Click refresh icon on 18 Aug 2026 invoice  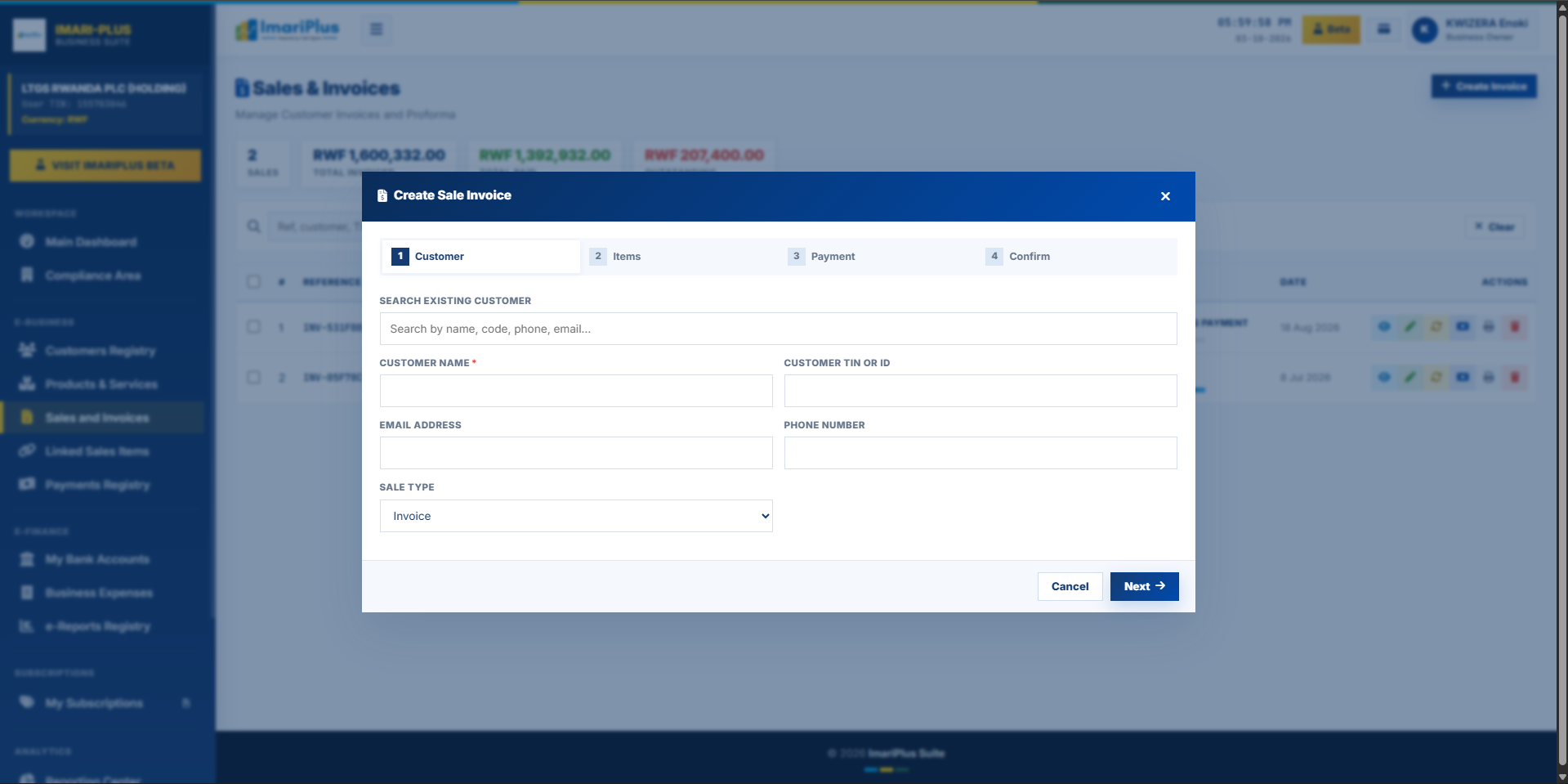click(1436, 327)
